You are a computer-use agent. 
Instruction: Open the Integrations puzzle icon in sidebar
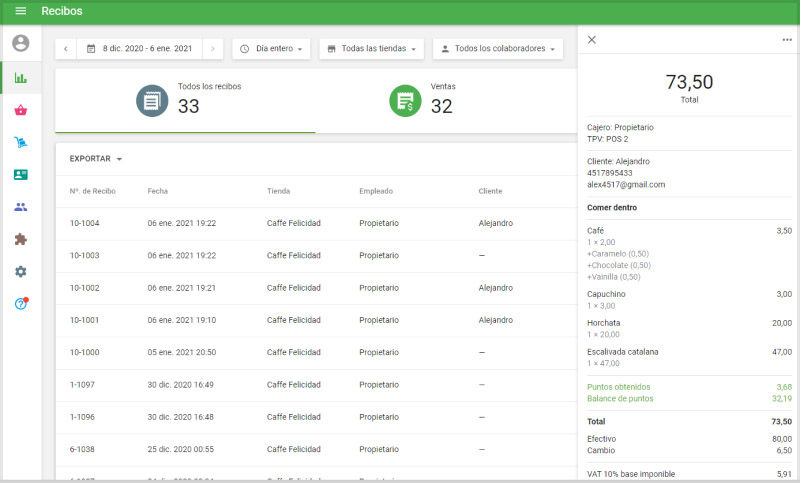coord(21,239)
